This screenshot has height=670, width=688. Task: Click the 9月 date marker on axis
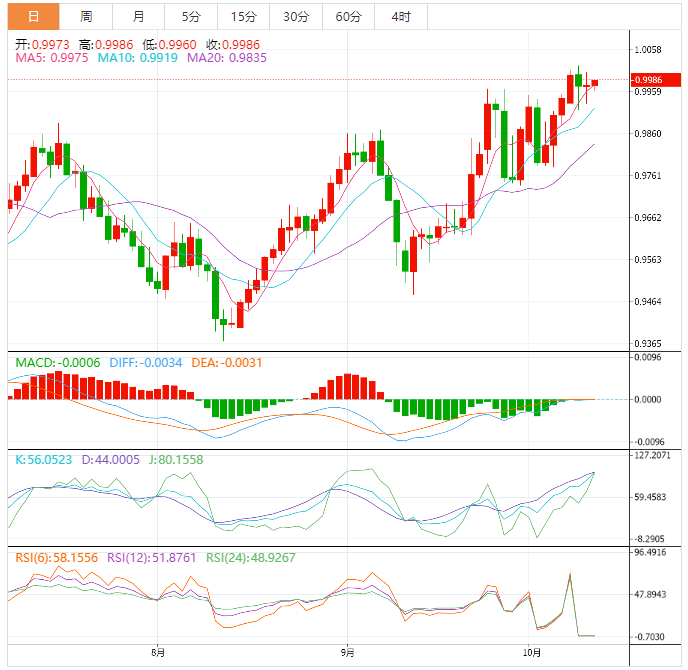[x=346, y=655]
